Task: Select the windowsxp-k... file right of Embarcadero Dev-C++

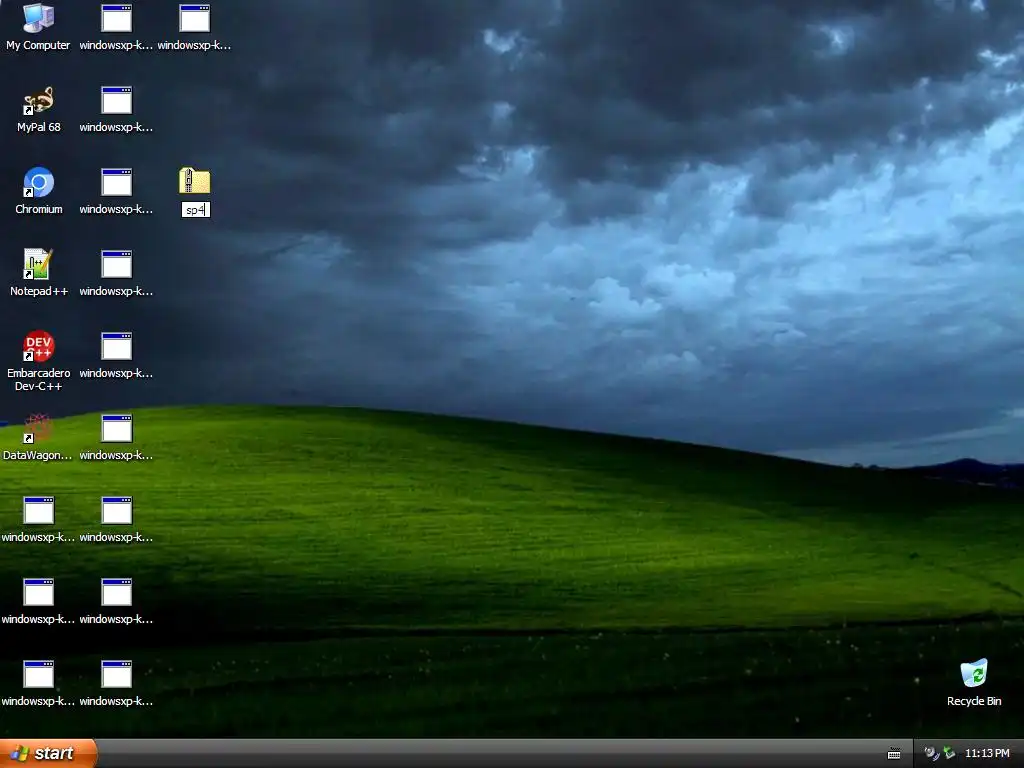Action: tap(116, 355)
